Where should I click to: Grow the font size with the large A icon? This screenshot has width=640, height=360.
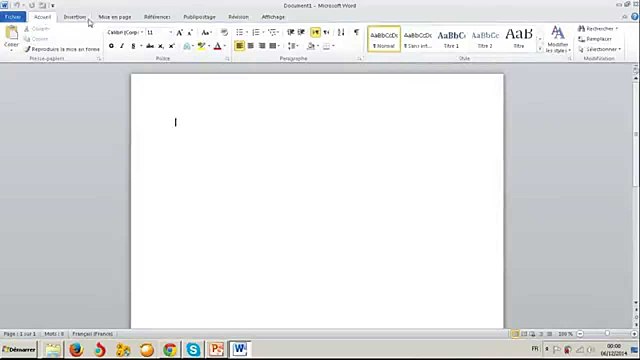179,32
